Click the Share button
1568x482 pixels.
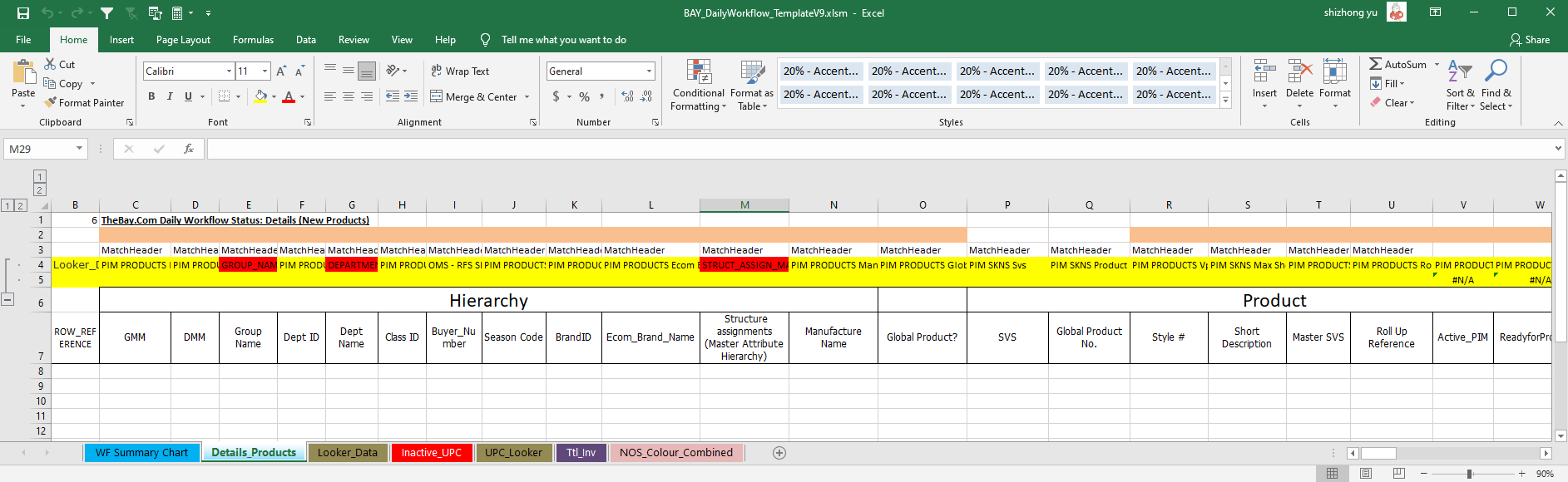(x=1530, y=39)
